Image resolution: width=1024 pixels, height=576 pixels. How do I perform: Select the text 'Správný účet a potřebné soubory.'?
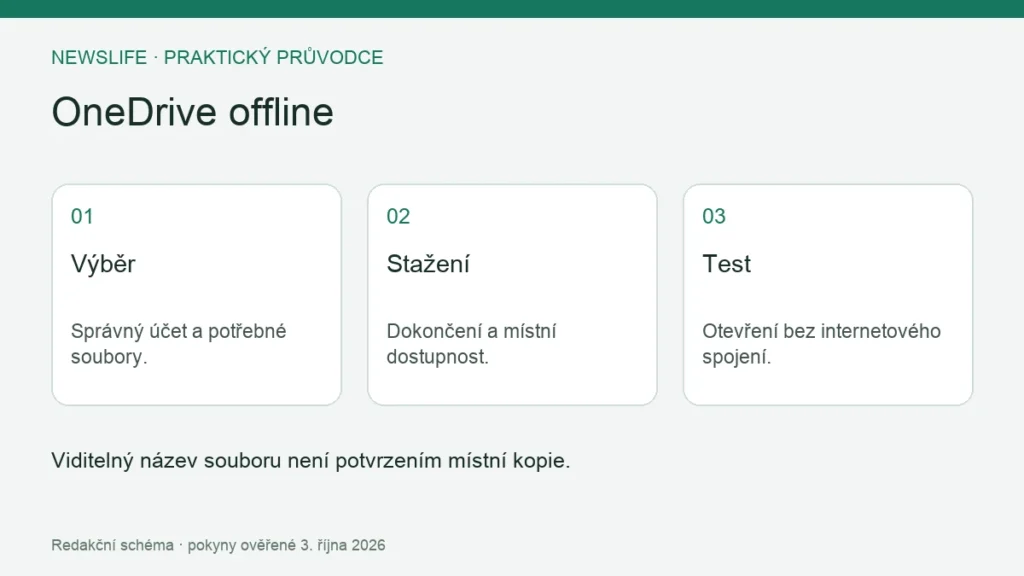click(x=178, y=344)
